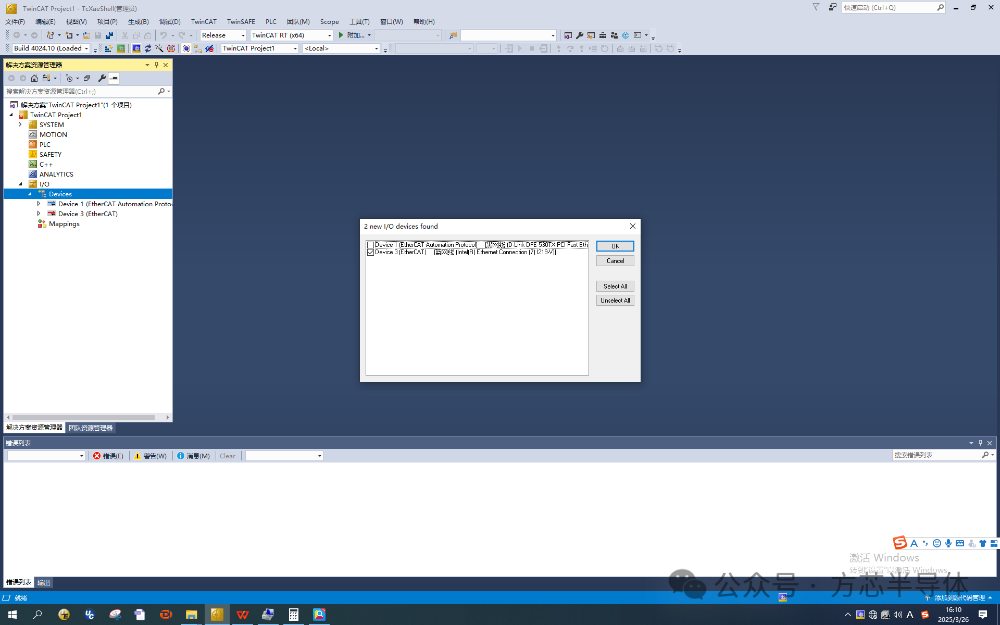
Task: Click Unselect All in devices dialog
Action: point(615,300)
